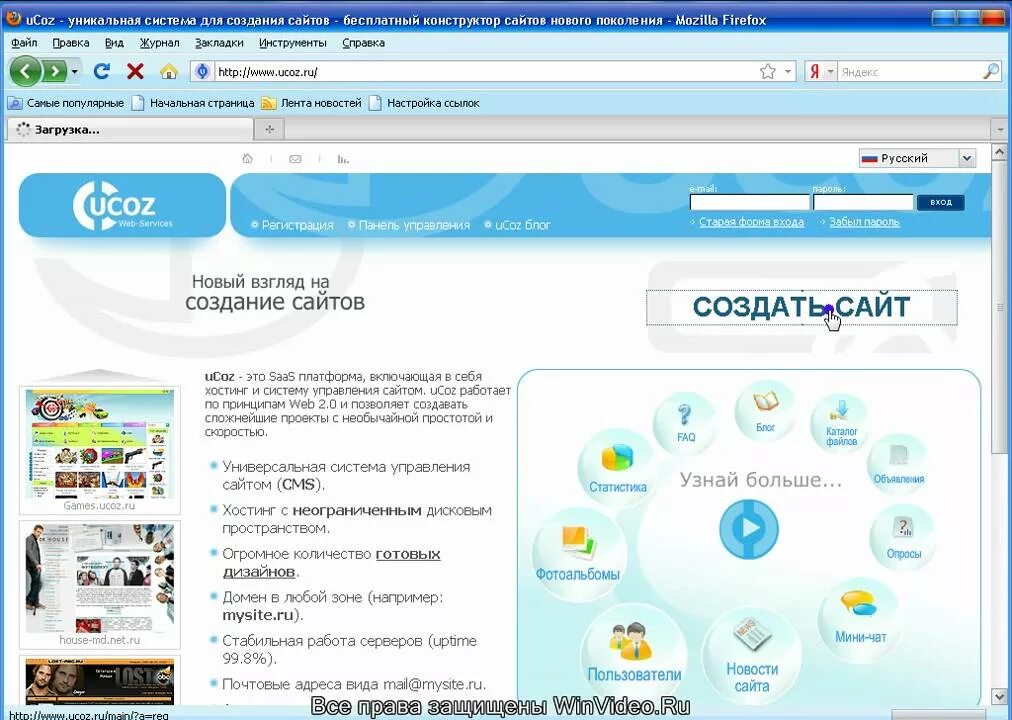This screenshot has width=1012, height=720.
Task: Open the LOST site thumbnail
Action: (99, 681)
